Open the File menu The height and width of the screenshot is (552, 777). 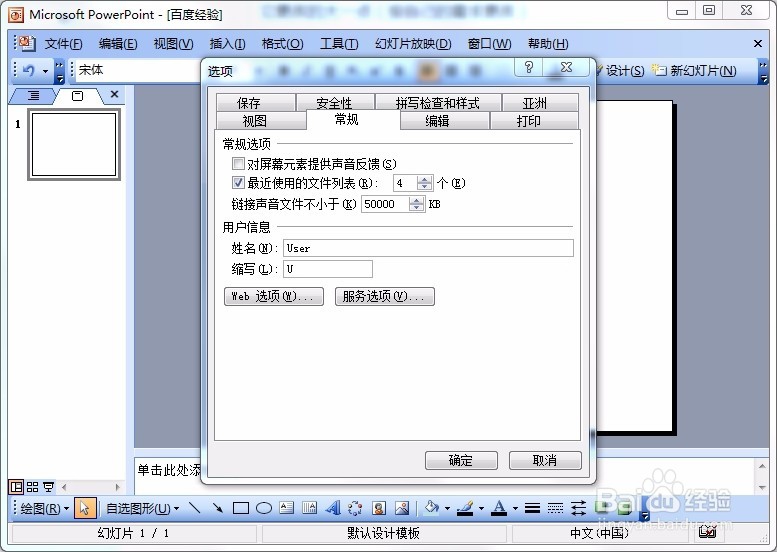point(63,44)
